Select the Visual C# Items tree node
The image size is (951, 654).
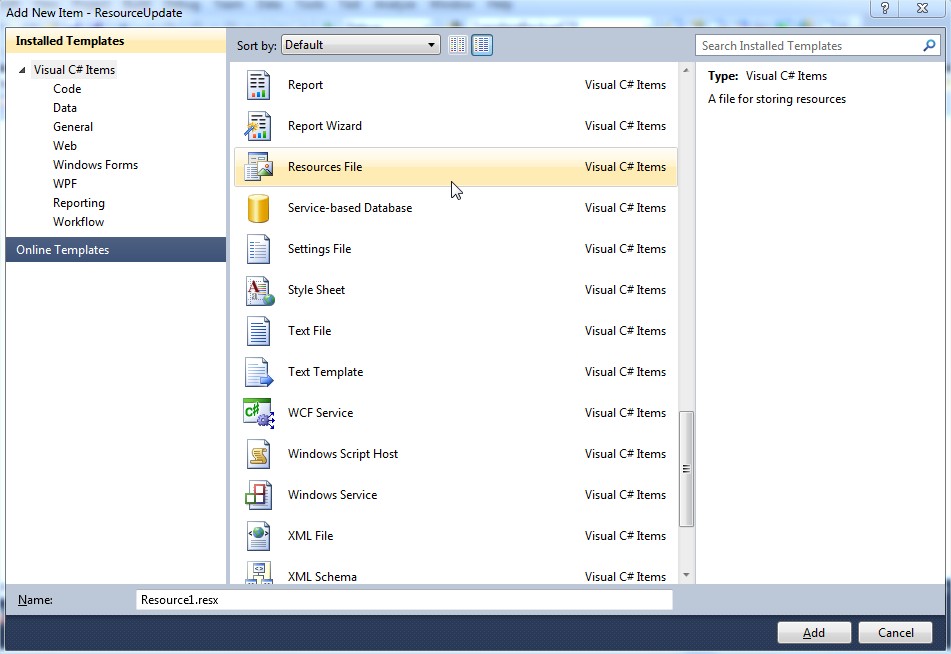pyautogui.click(x=74, y=70)
